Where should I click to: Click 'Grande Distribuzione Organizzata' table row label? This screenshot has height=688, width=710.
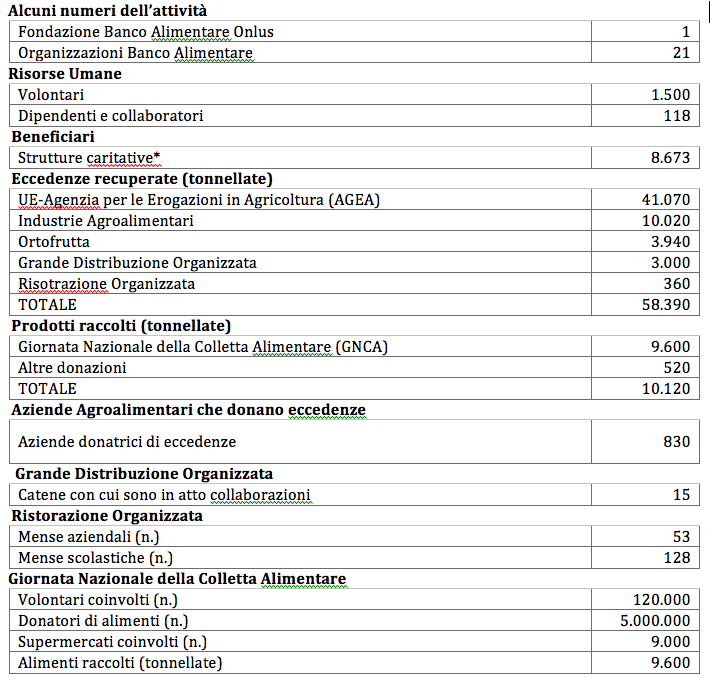pos(137,263)
